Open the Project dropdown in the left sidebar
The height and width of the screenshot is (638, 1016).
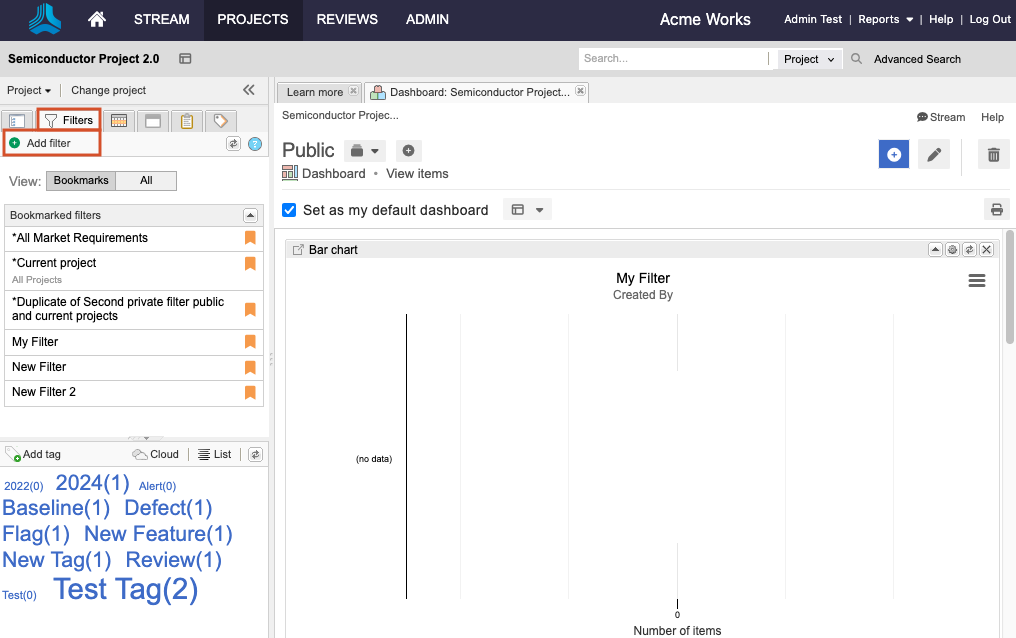28,90
